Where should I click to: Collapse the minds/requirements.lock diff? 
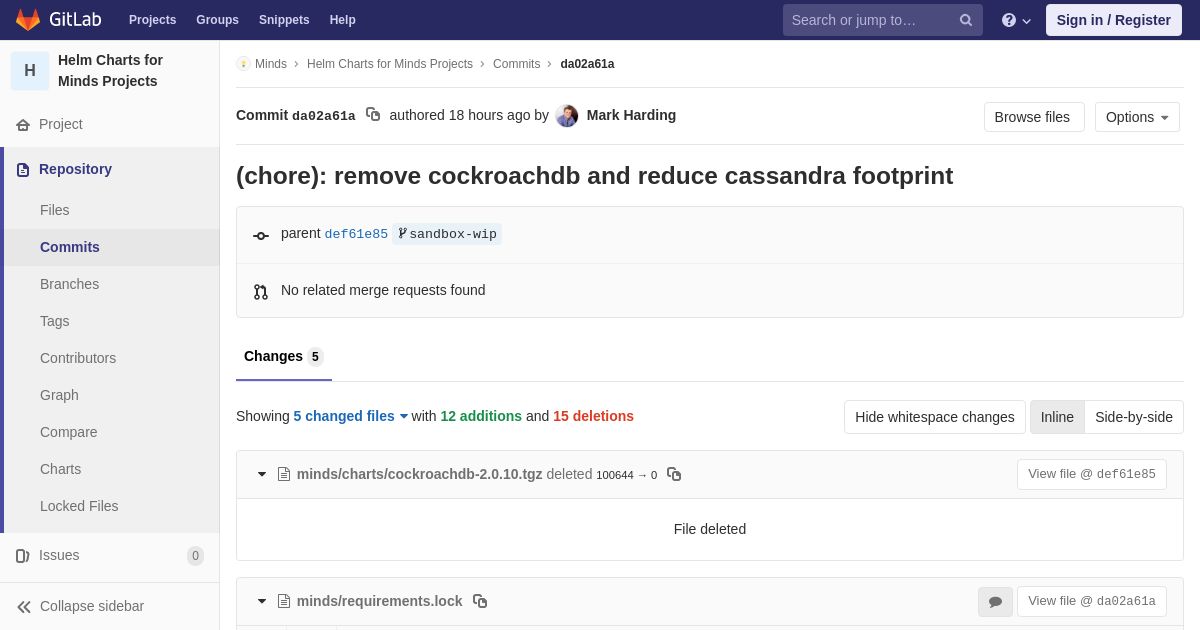(x=262, y=601)
